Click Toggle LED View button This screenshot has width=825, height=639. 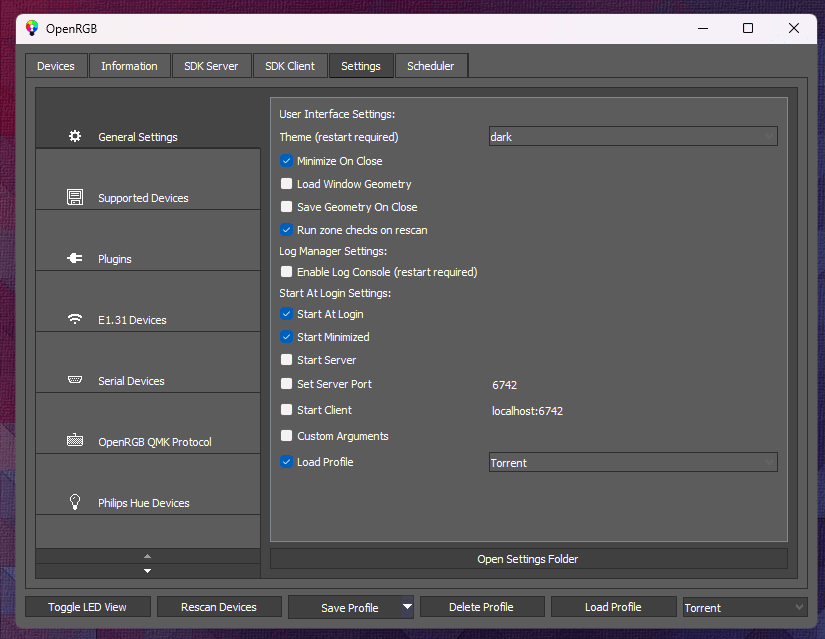[88, 607]
